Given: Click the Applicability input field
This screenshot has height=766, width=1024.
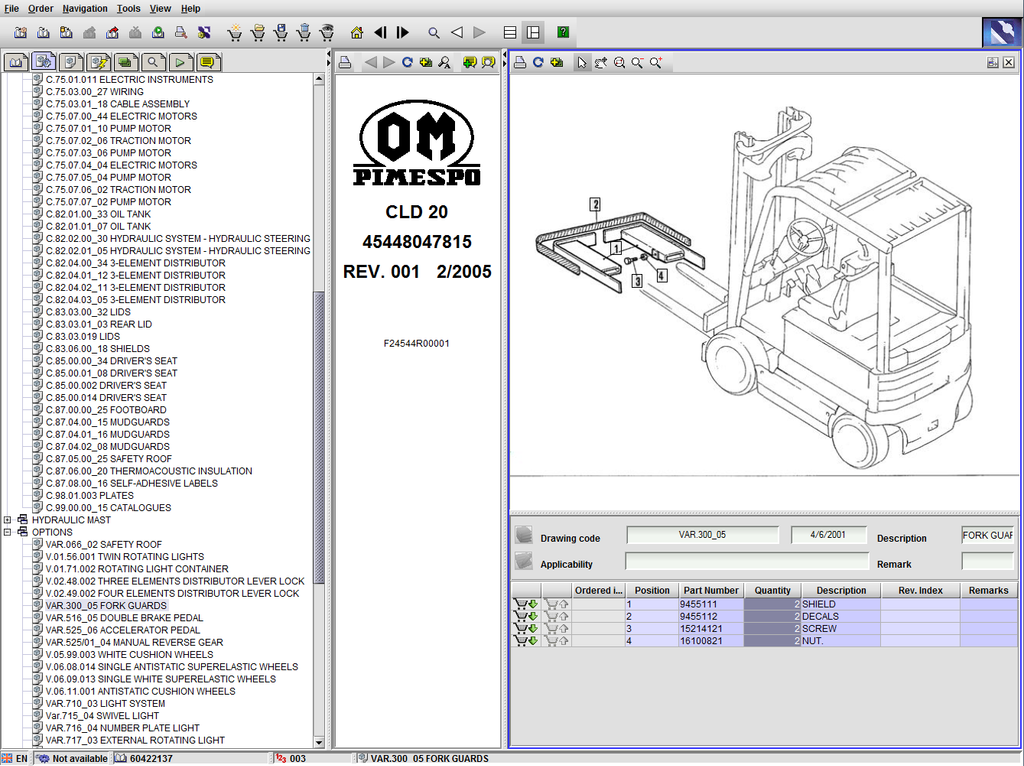Looking at the screenshot, I should point(746,562).
